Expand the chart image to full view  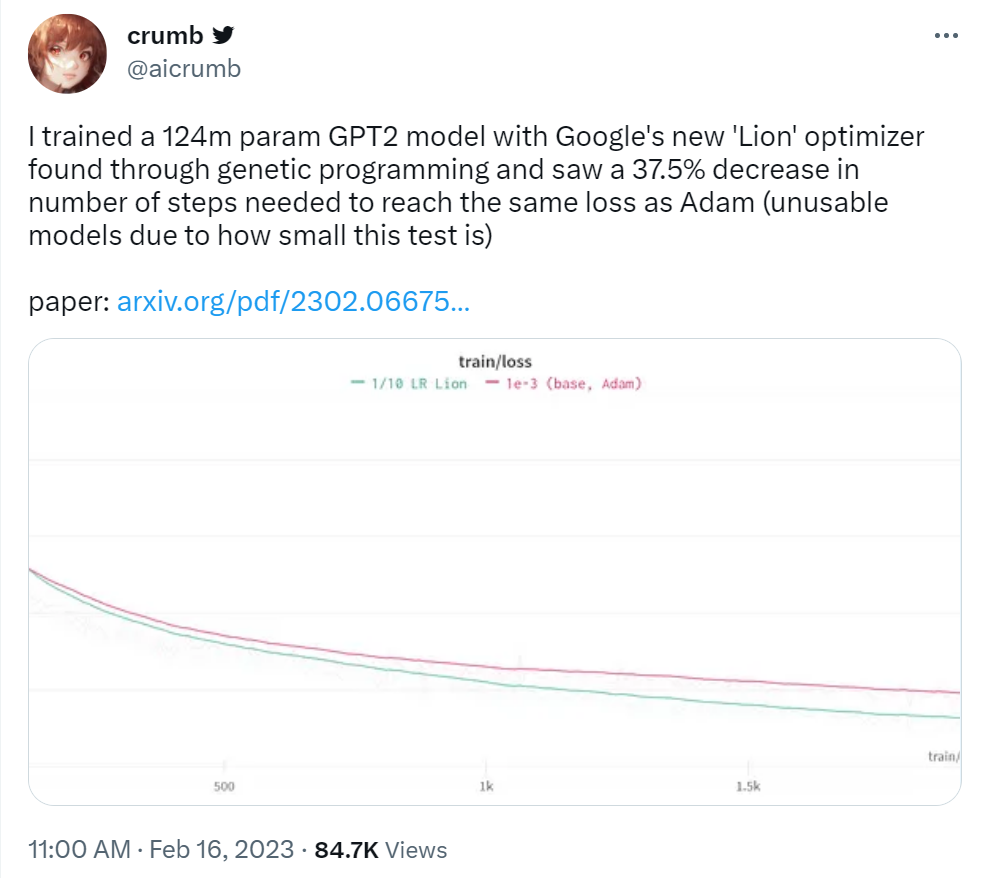tap(494, 572)
